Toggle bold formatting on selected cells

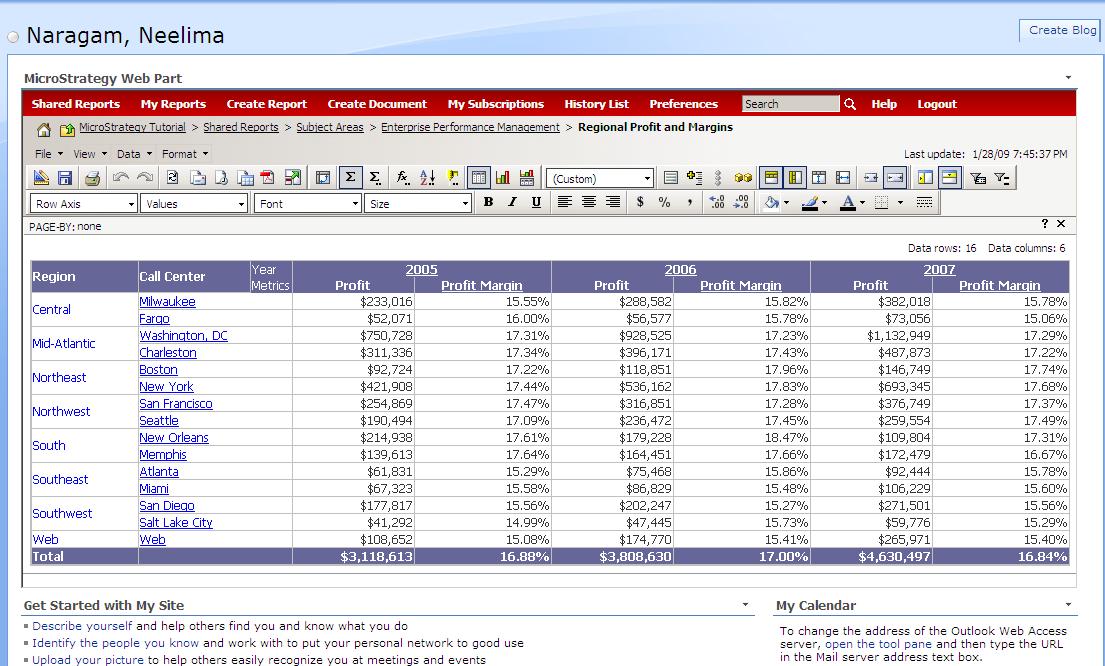click(x=488, y=201)
